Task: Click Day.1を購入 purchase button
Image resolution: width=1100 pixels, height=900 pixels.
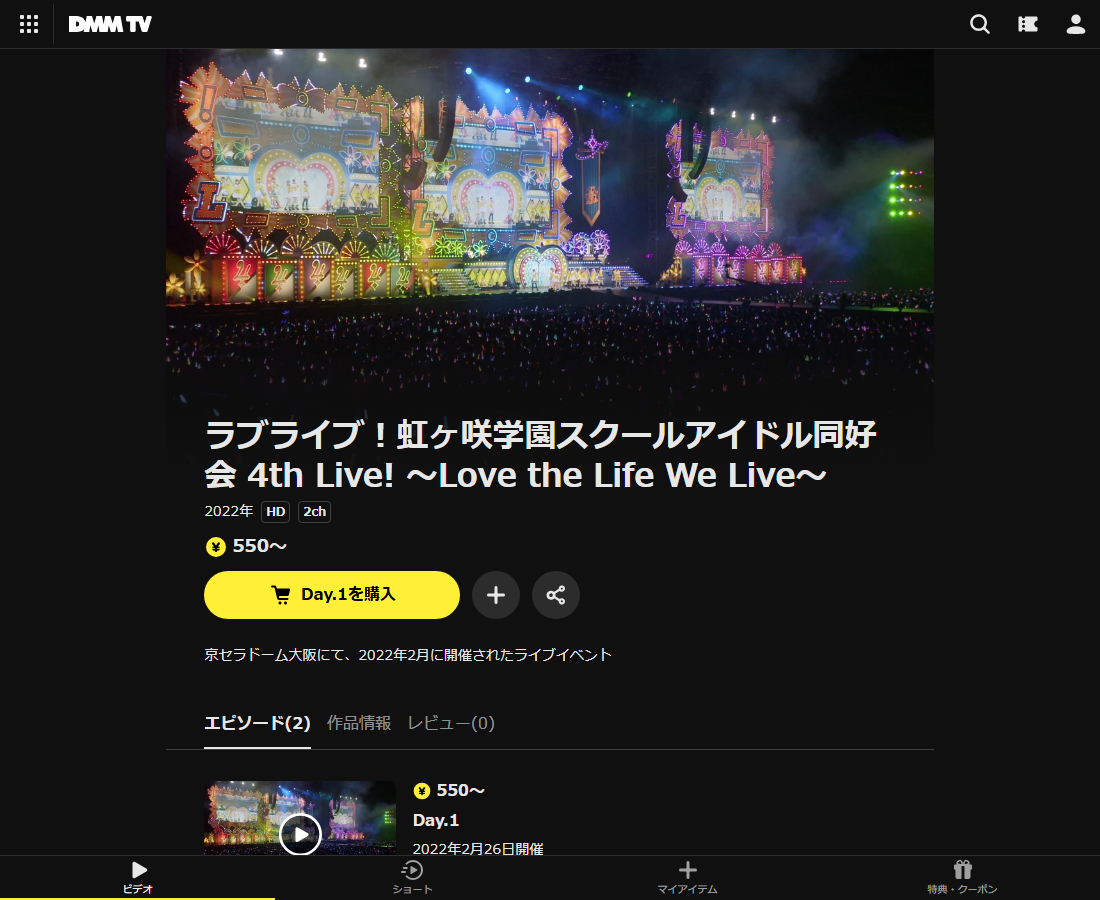Action: tap(332, 595)
